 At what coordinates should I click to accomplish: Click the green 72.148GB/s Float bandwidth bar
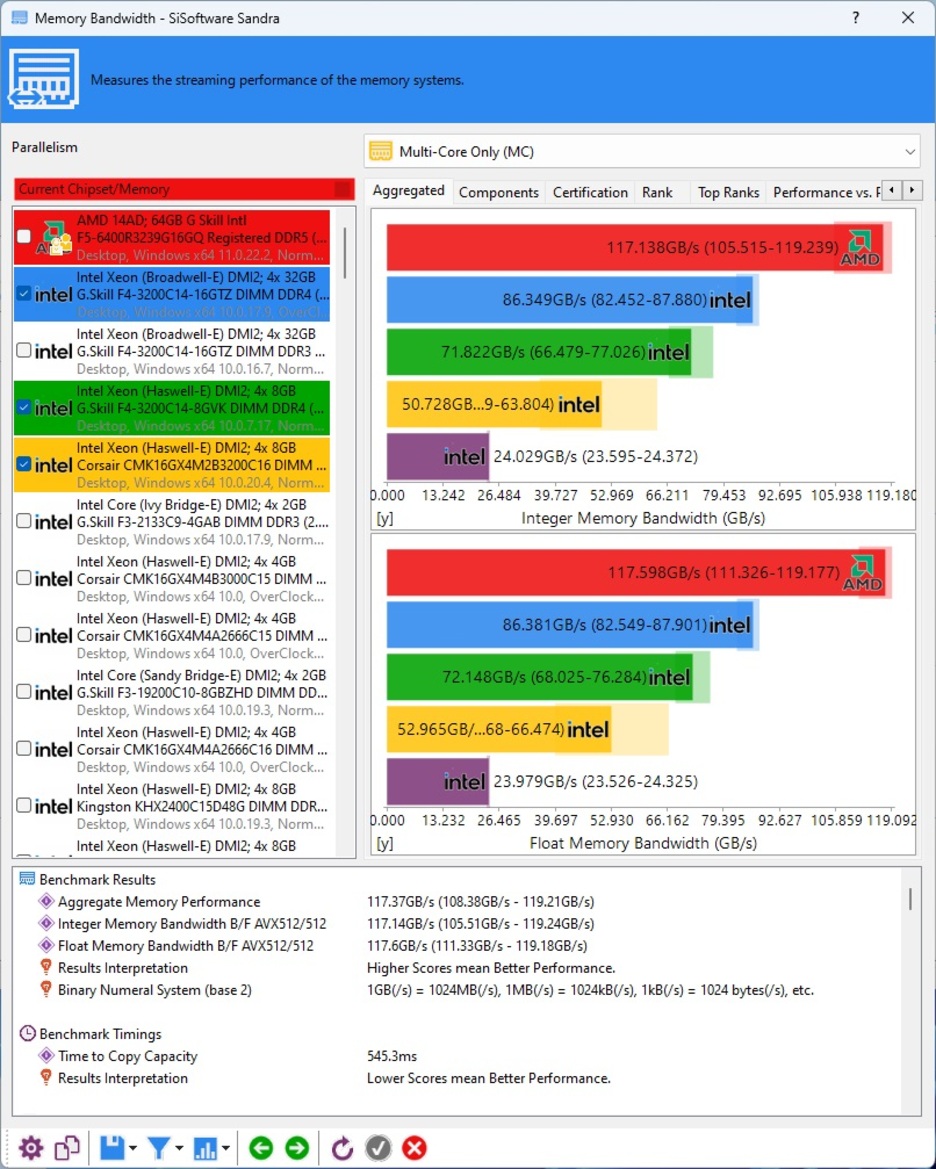point(539,677)
